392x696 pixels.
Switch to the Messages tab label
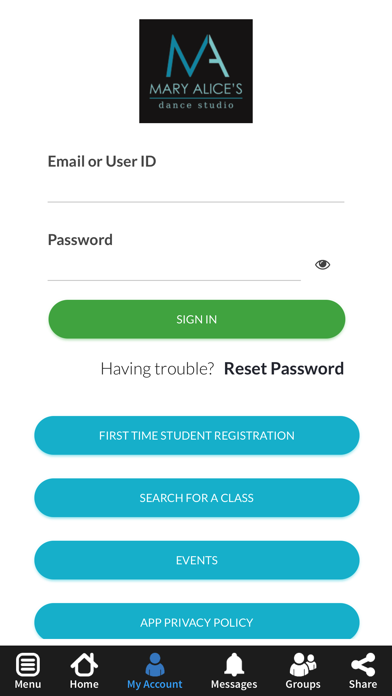234,684
